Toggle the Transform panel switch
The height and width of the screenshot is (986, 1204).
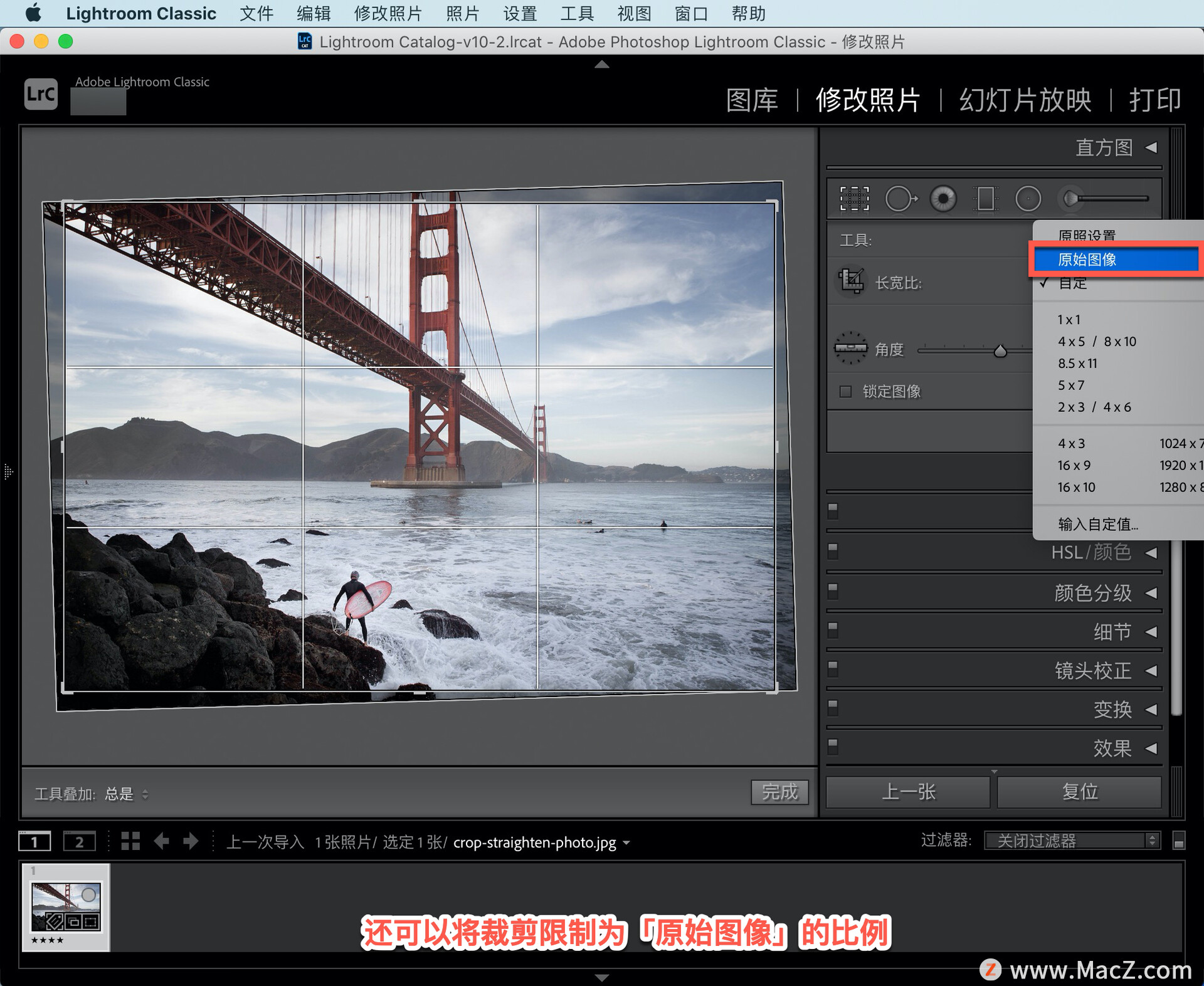[833, 708]
